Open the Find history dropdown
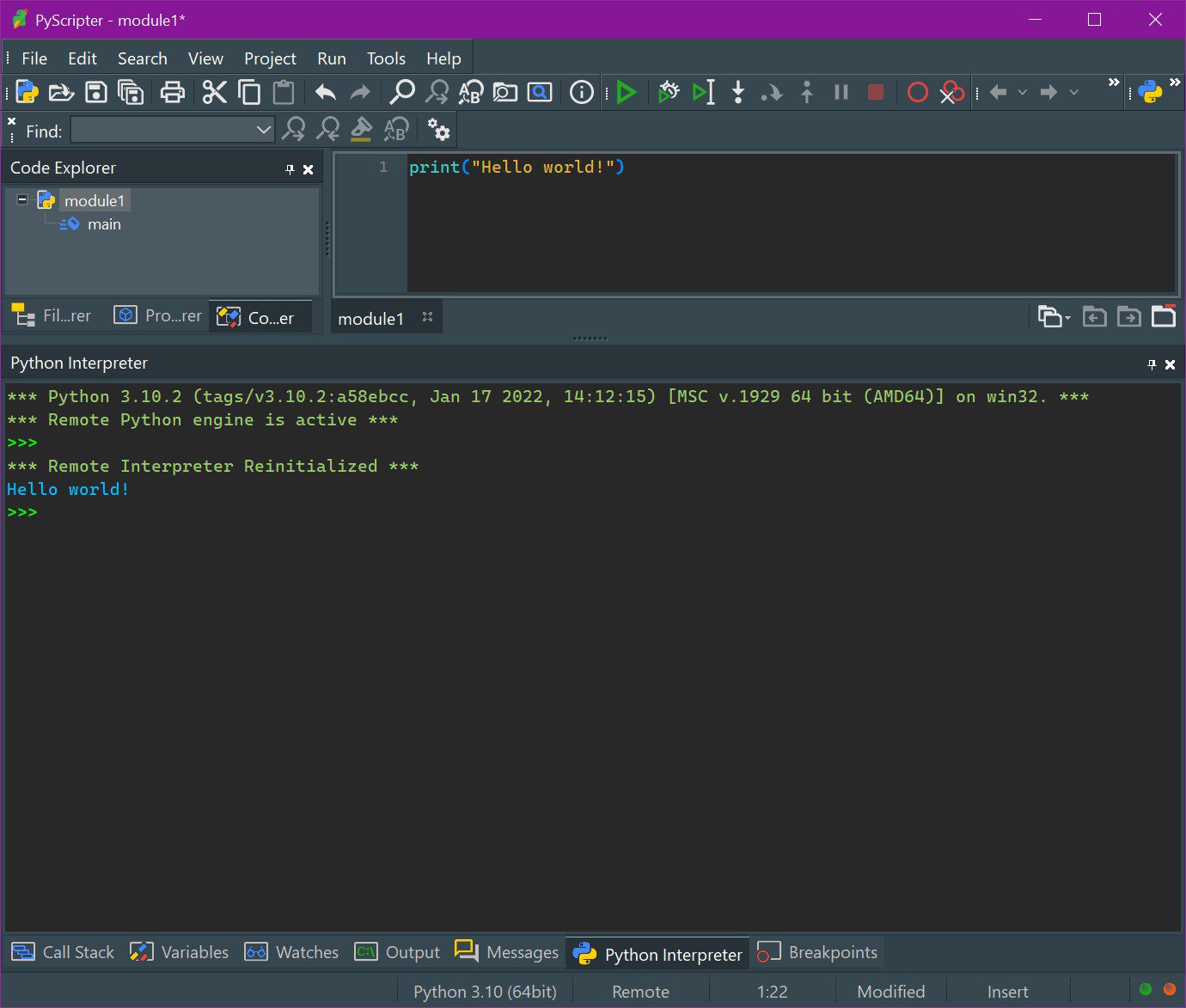Image resolution: width=1186 pixels, height=1008 pixels. coord(264,131)
